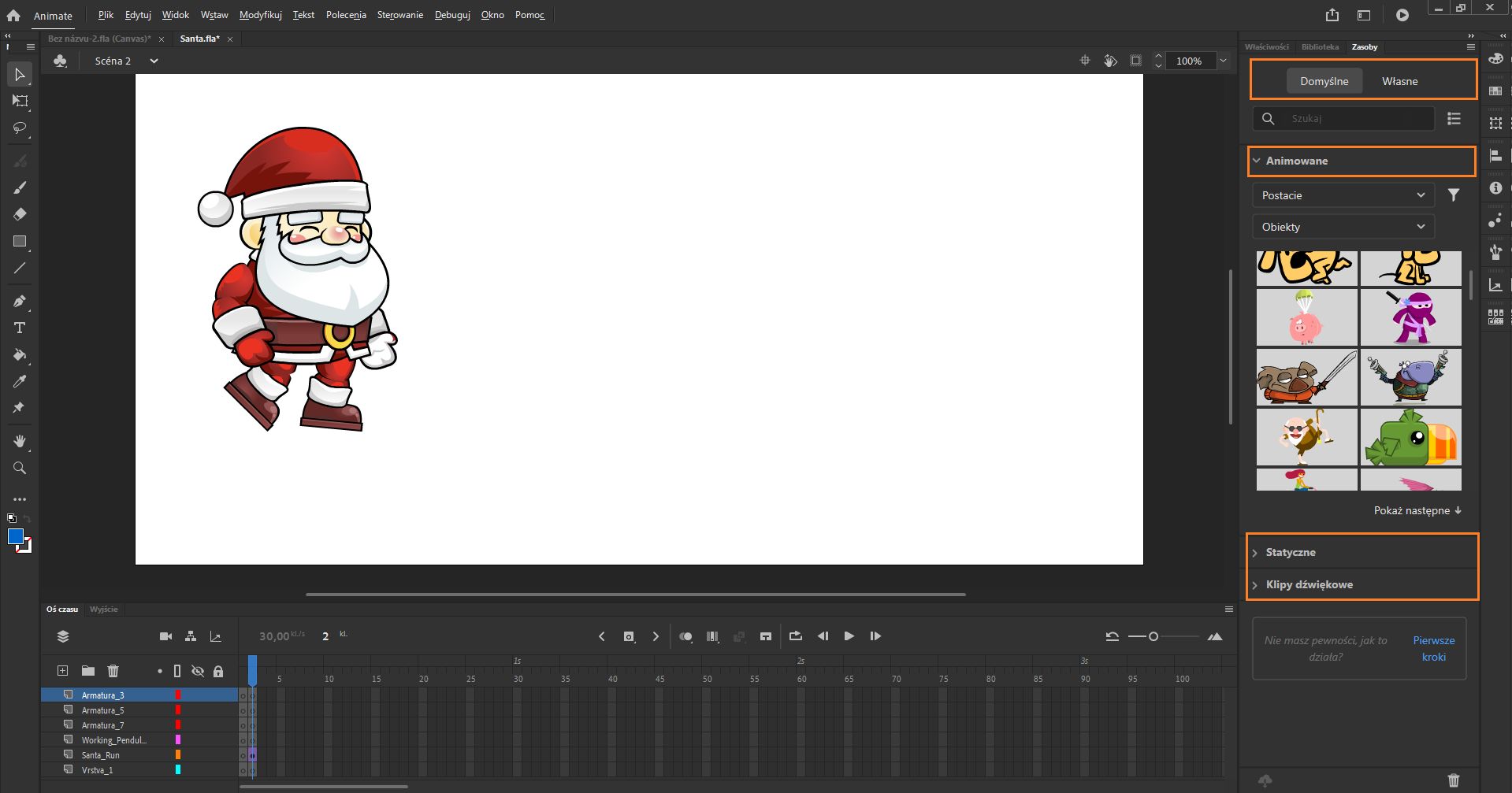
Task: Insert a keyframe from the timeline controls
Action: click(629, 636)
